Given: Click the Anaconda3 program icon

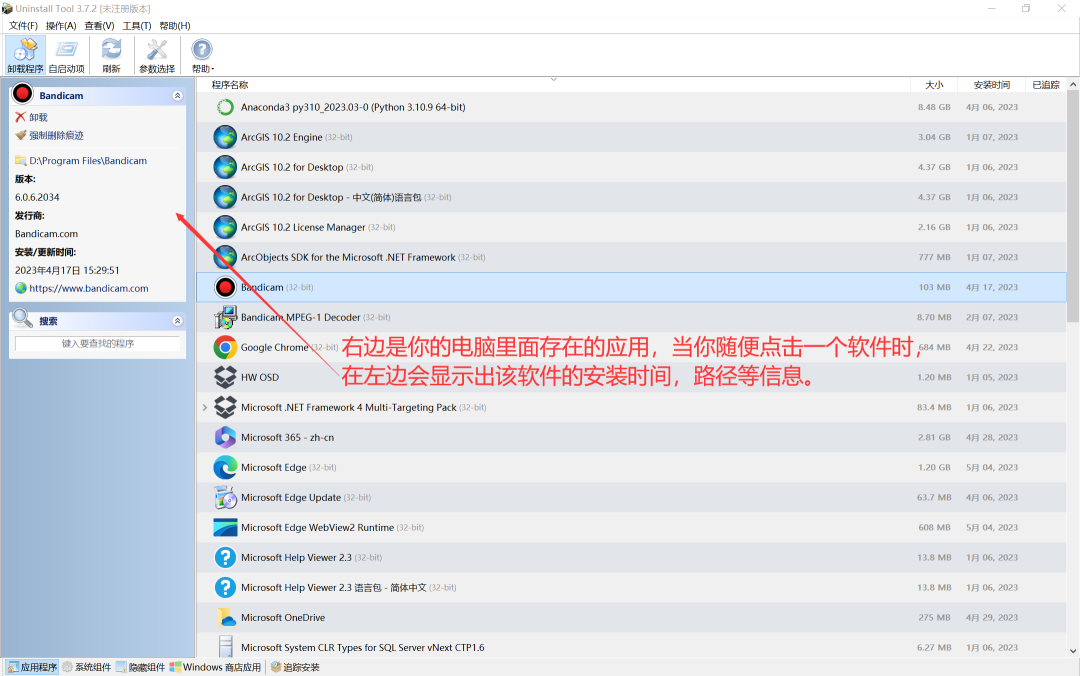Looking at the screenshot, I should (225, 107).
